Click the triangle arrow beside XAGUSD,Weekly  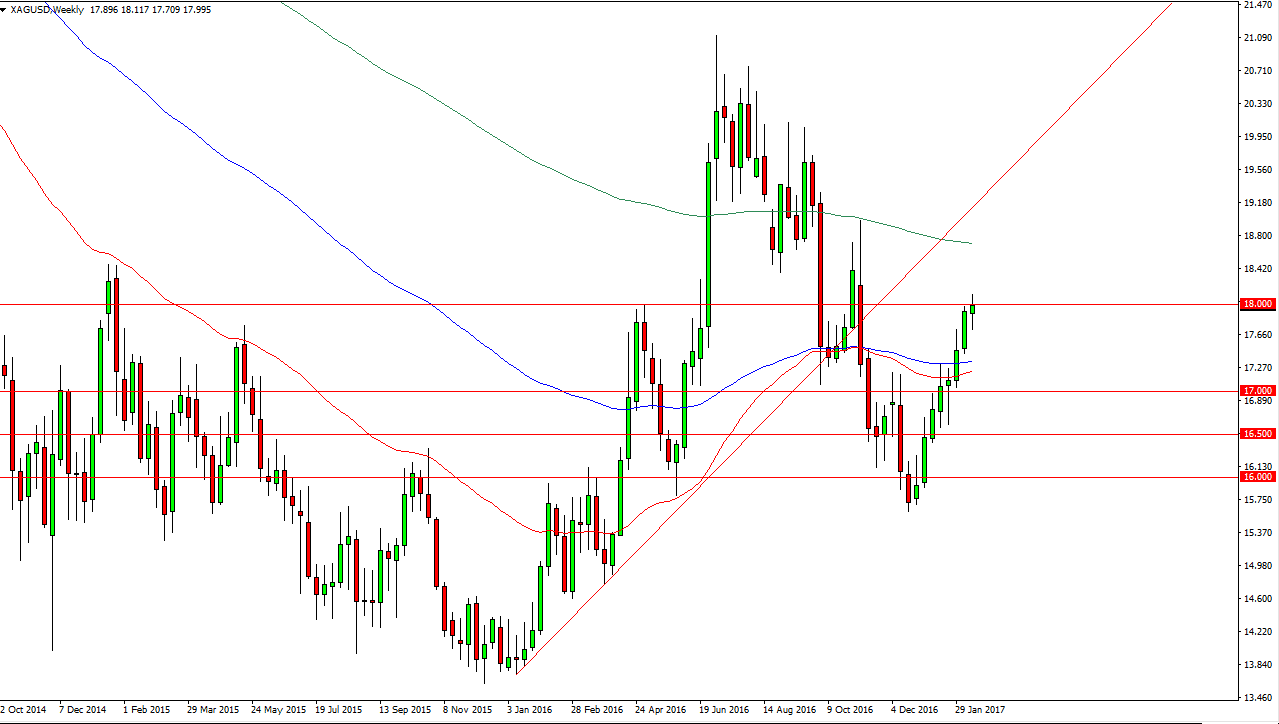(x=5, y=8)
